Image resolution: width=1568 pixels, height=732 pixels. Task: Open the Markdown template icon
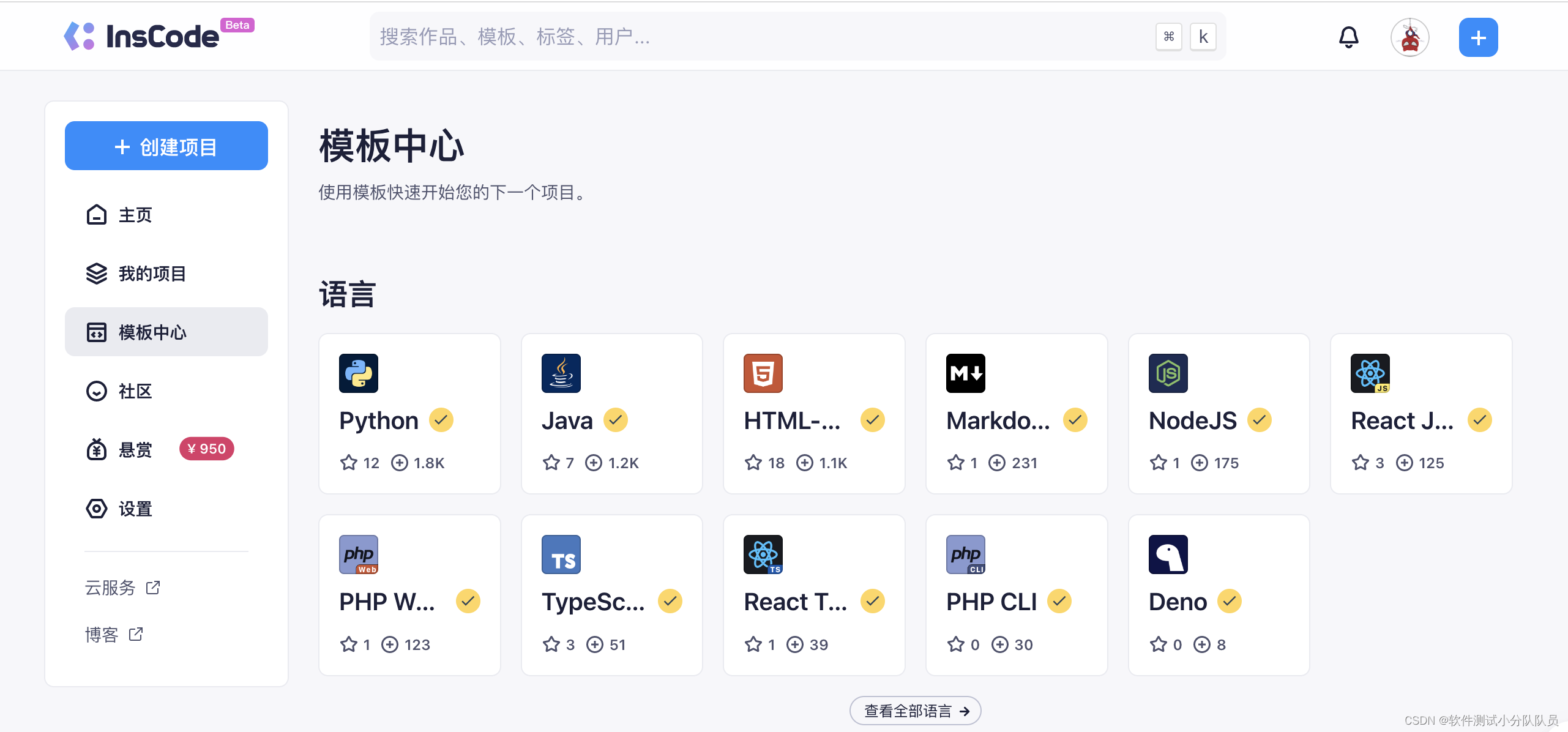pos(965,373)
